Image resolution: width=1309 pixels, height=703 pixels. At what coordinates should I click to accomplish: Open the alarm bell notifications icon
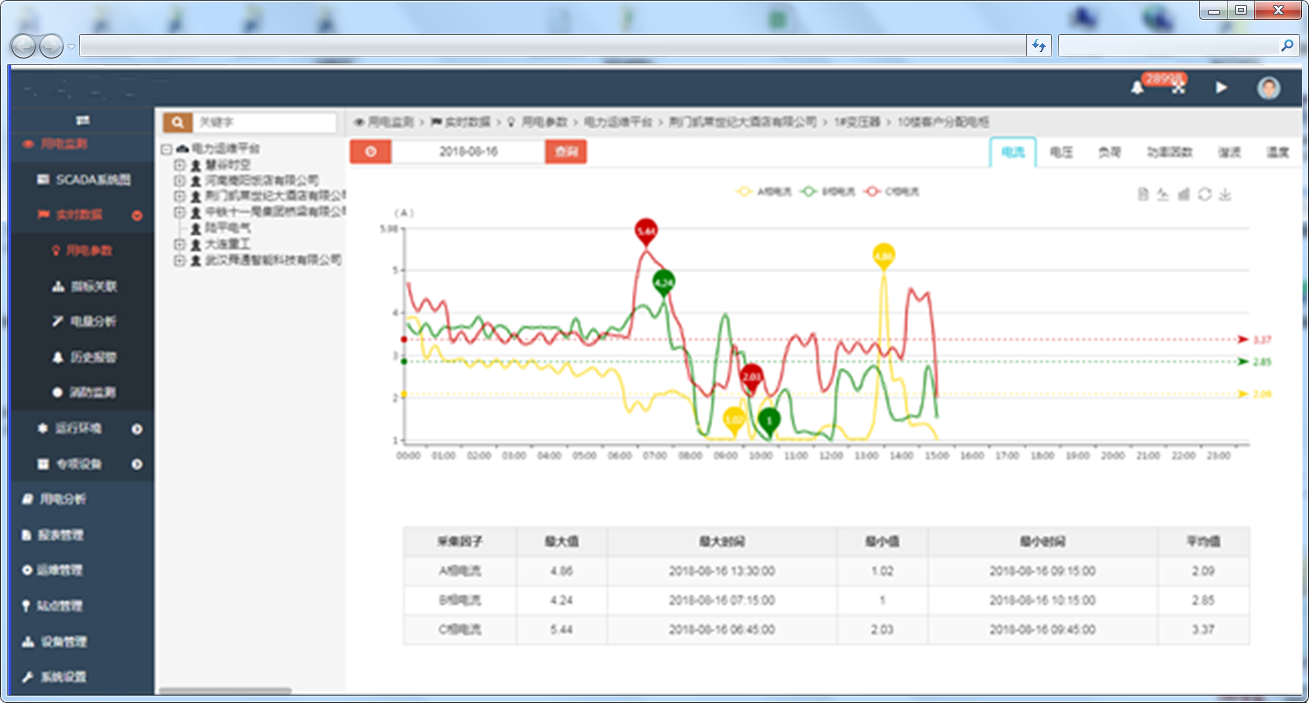pos(1137,88)
